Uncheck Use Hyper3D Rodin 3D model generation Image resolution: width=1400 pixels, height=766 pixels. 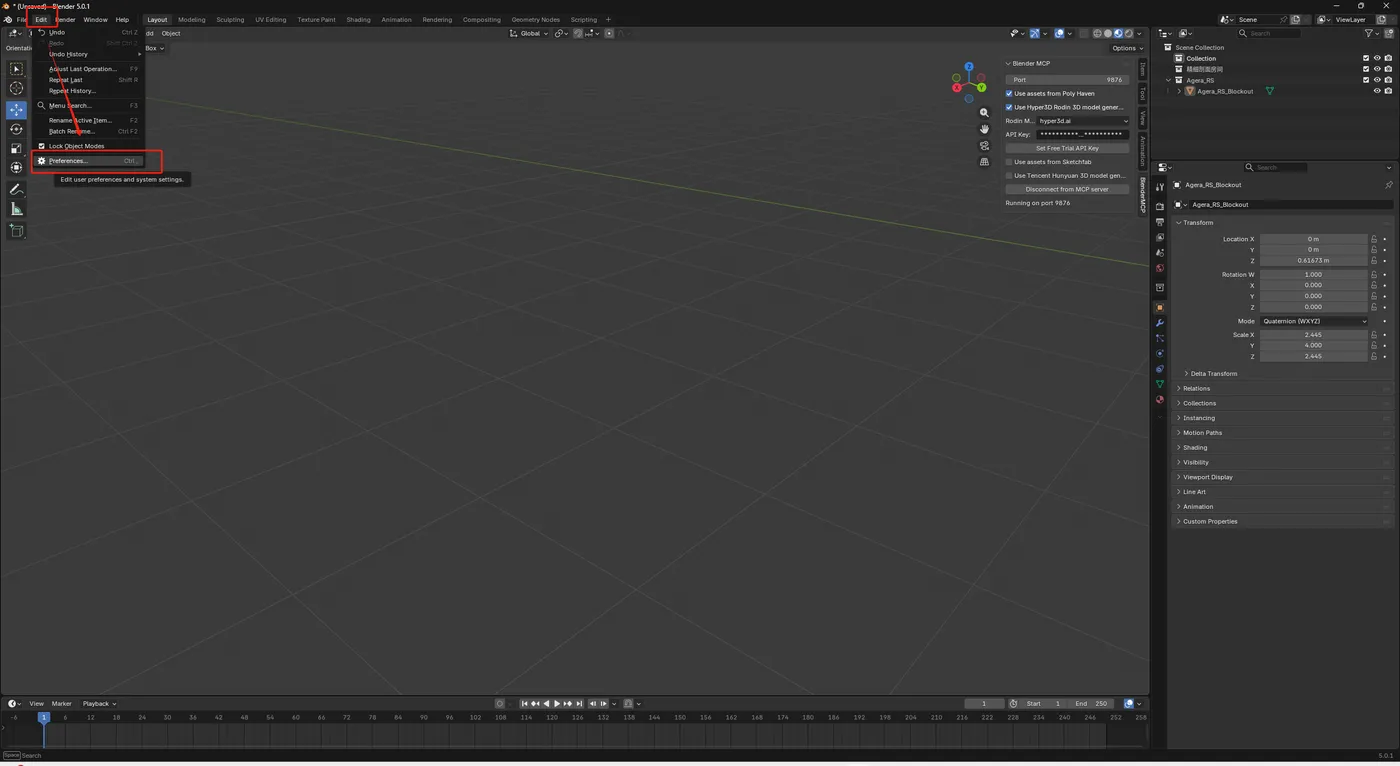click(1009, 107)
